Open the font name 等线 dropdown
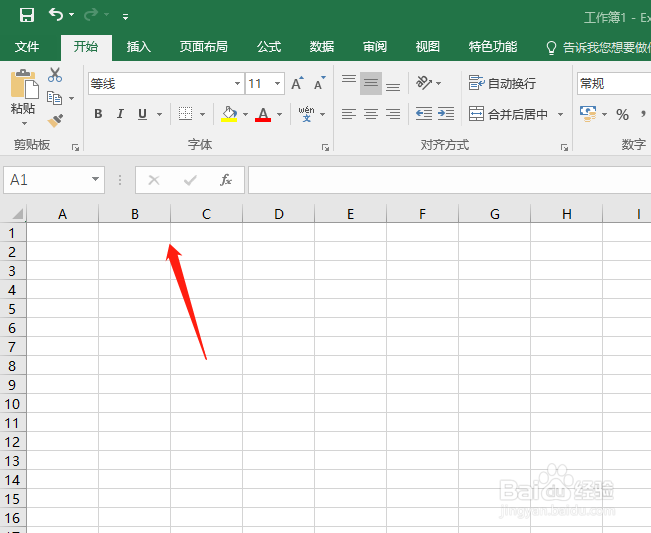The width and height of the screenshot is (651, 533). (x=237, y=83)
